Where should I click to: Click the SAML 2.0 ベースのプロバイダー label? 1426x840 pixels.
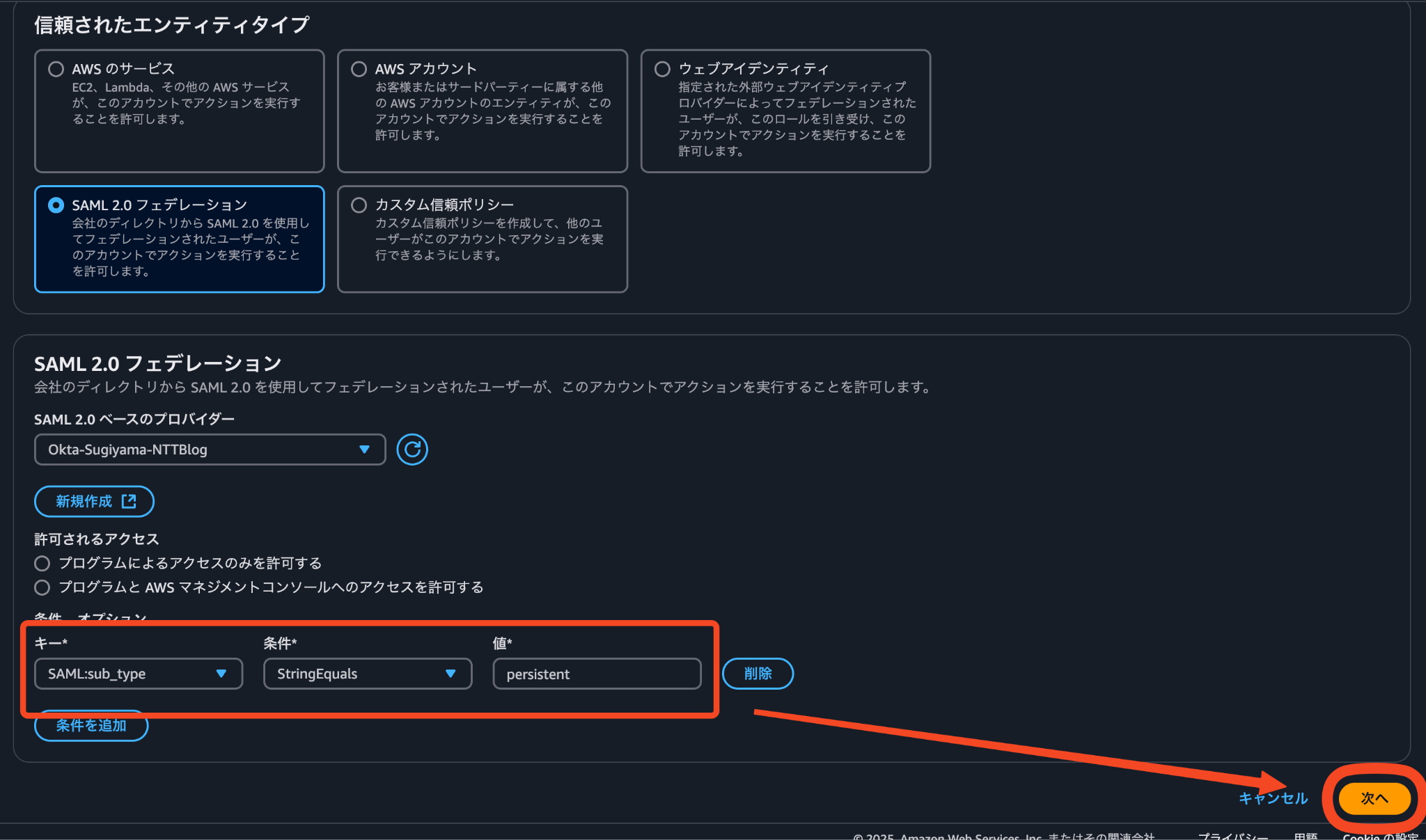pyautogui.click(x=134, y=419)
